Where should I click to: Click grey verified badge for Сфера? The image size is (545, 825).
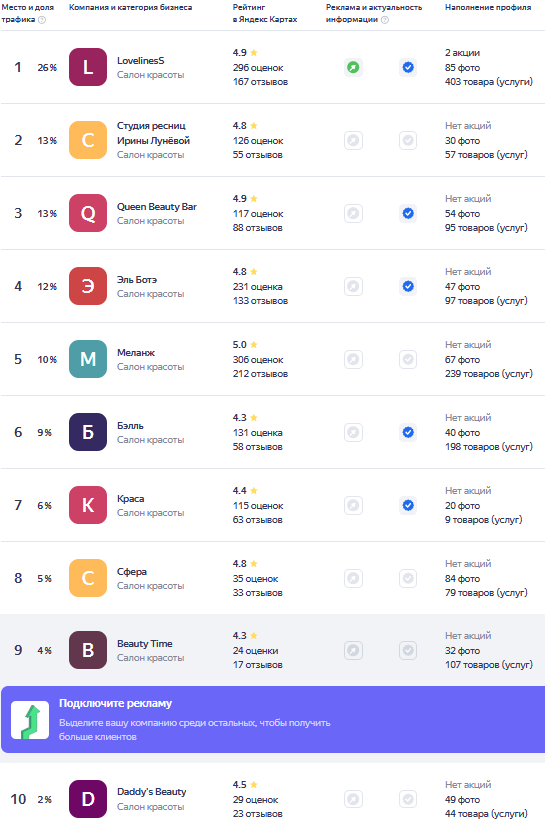[408, 578]
